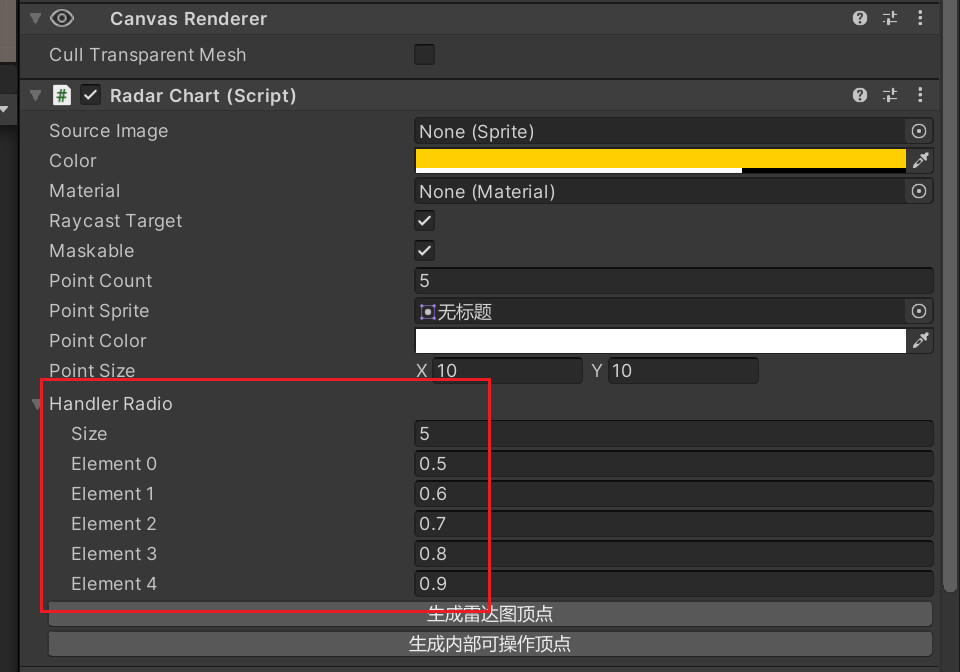
Task: Open presets for Canvas Renderer component
Action: pyautogui.click(x=890, y=19)
